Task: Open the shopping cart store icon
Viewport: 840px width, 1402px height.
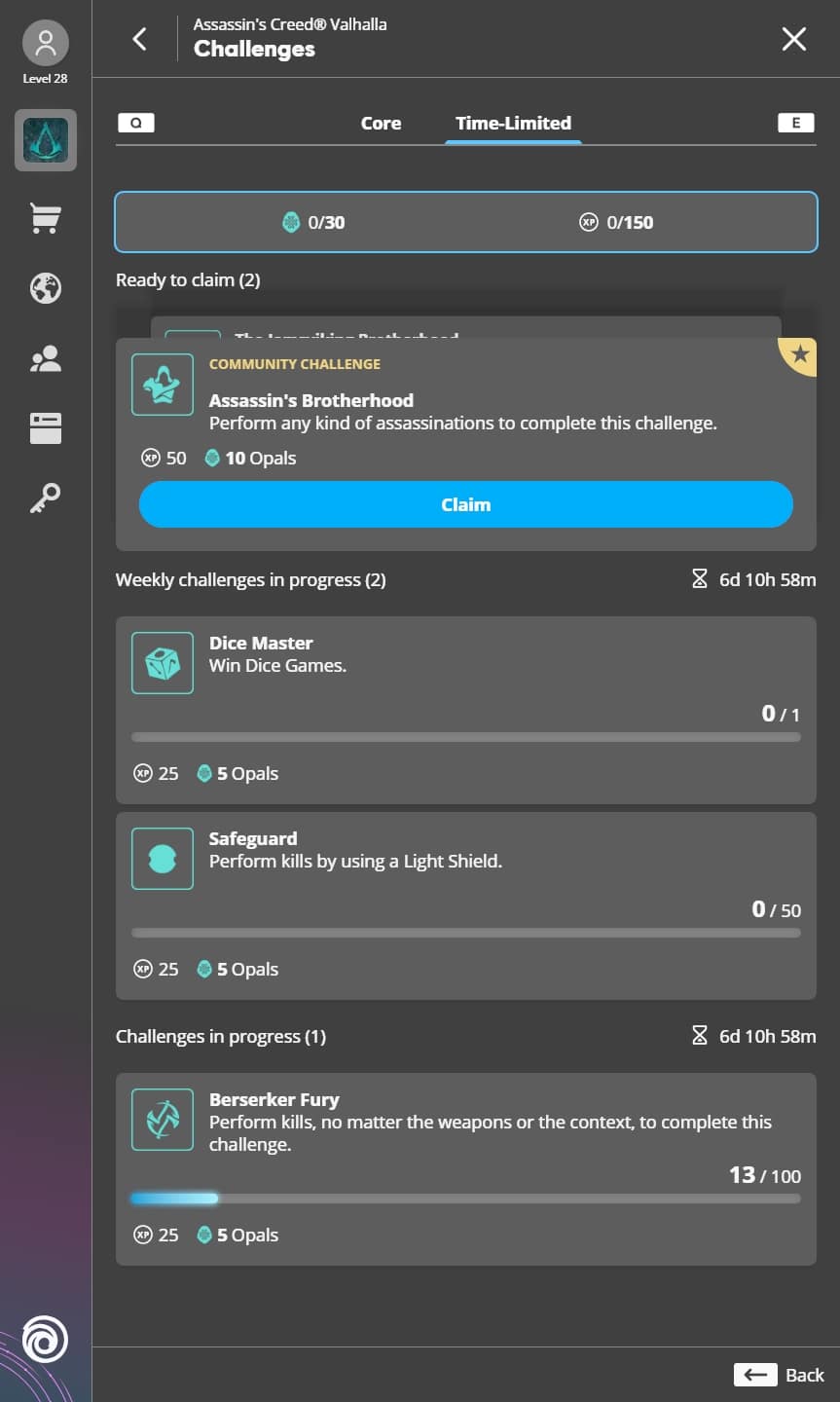Action: click(x=46, y=218)
